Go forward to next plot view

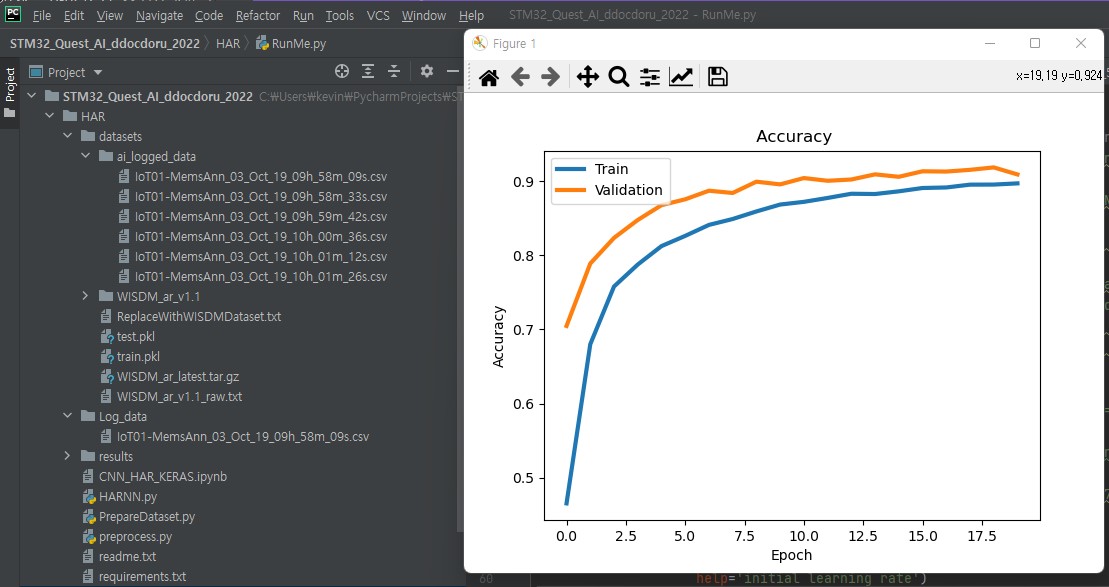coord(550,78)
